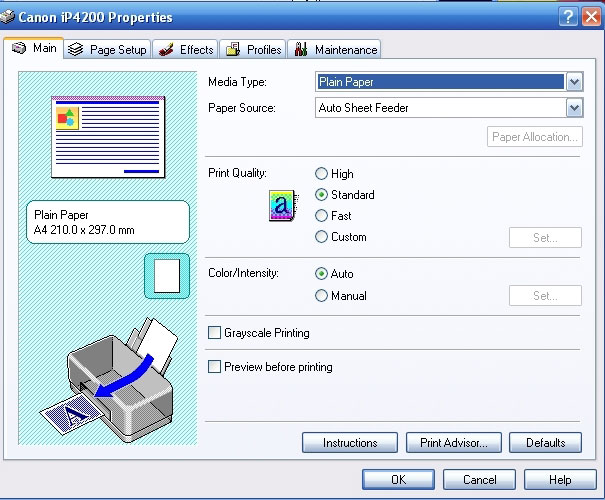
Task: Switch to the Maintenance tab
Action: coord(334,49)
